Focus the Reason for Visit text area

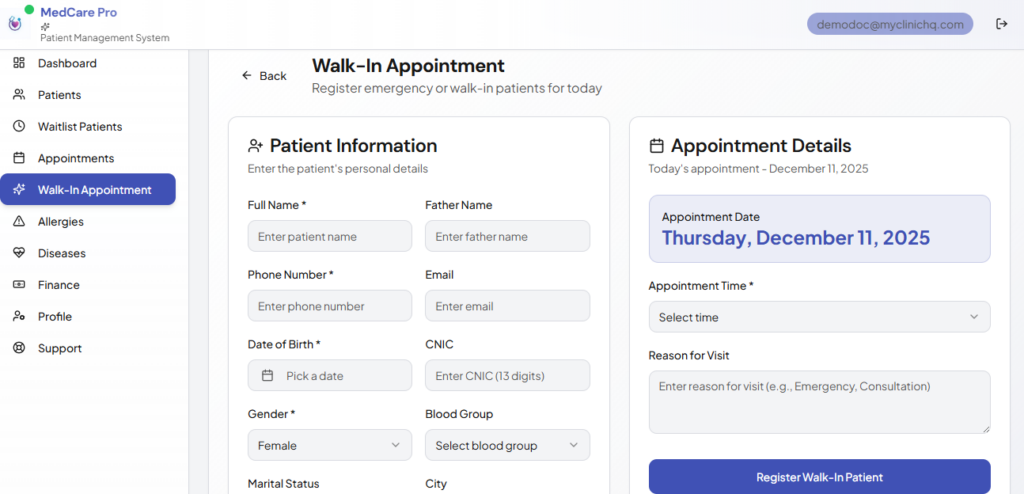click(819, 402)
